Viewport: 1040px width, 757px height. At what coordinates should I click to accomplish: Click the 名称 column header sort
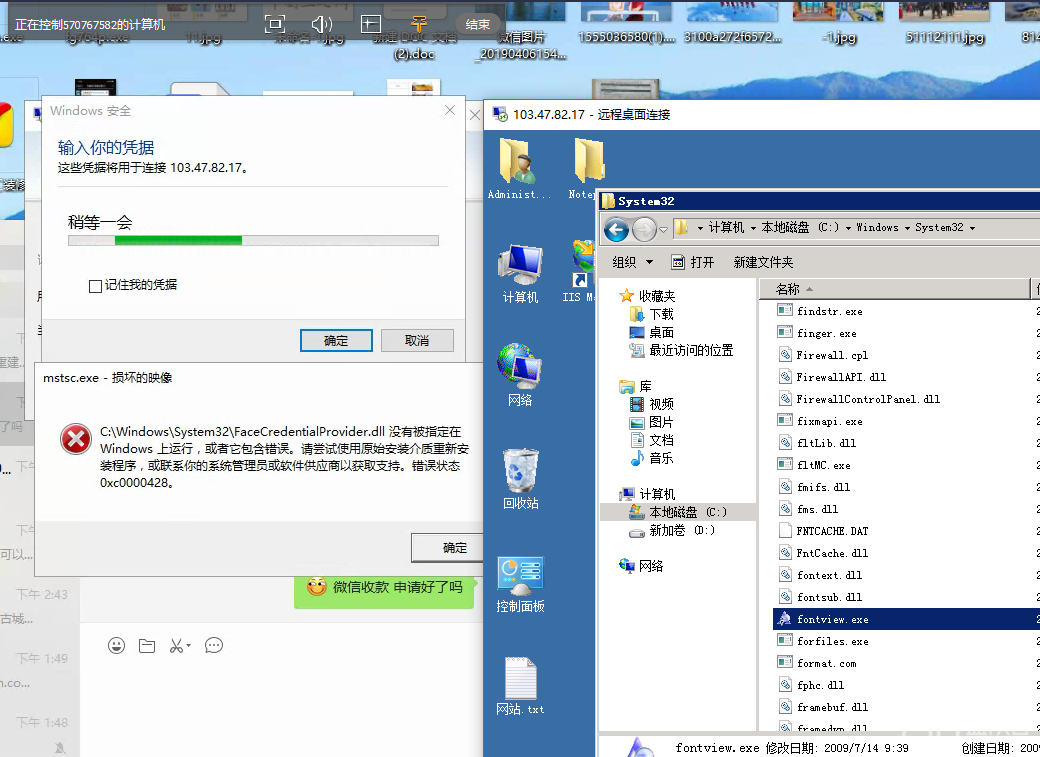(x=893, y=289)
